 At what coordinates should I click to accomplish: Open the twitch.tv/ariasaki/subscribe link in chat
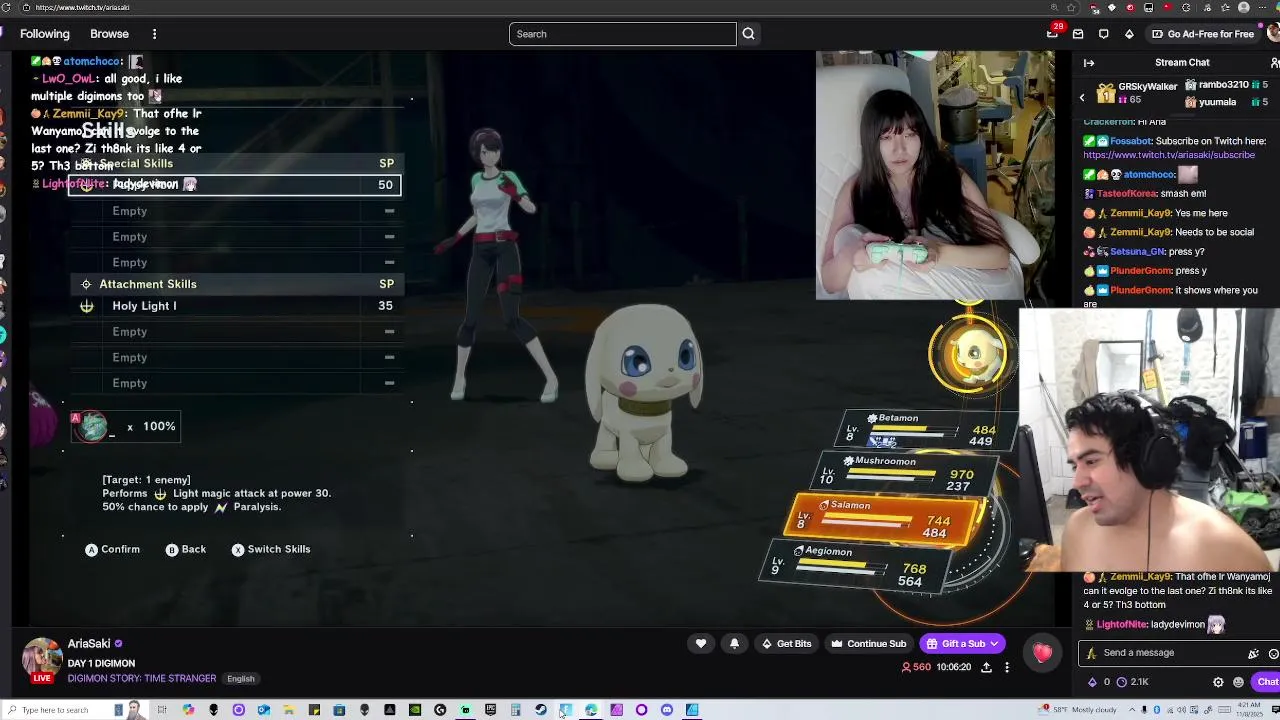[1169, 155]
